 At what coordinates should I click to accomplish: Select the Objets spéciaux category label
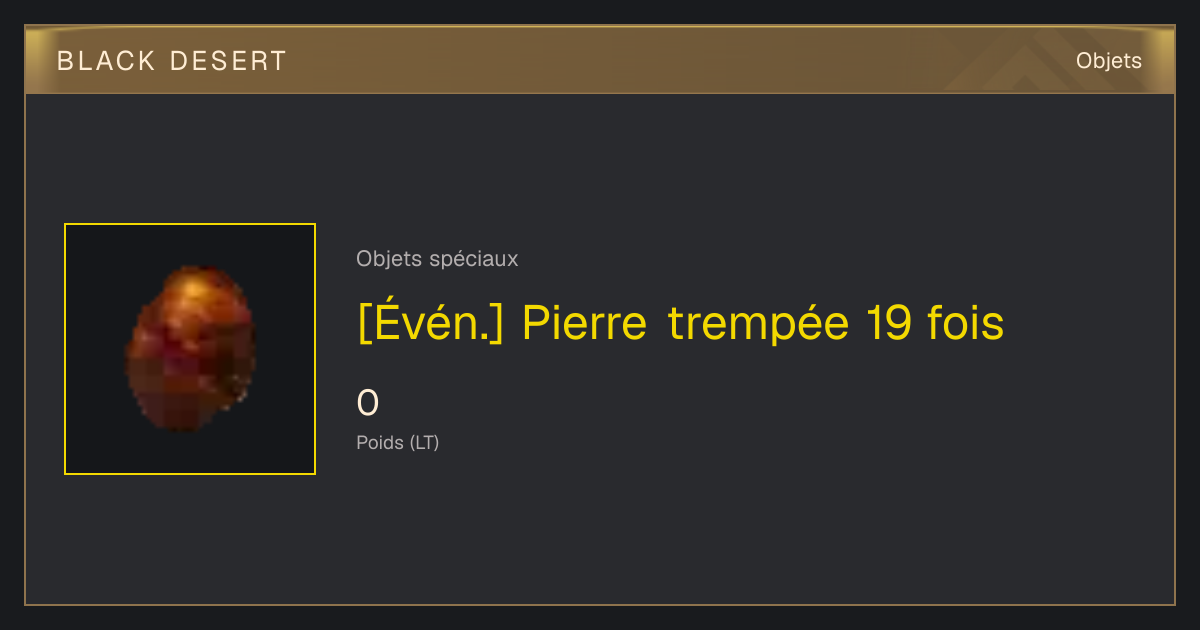pyautogui.click(x=437, y=259)
